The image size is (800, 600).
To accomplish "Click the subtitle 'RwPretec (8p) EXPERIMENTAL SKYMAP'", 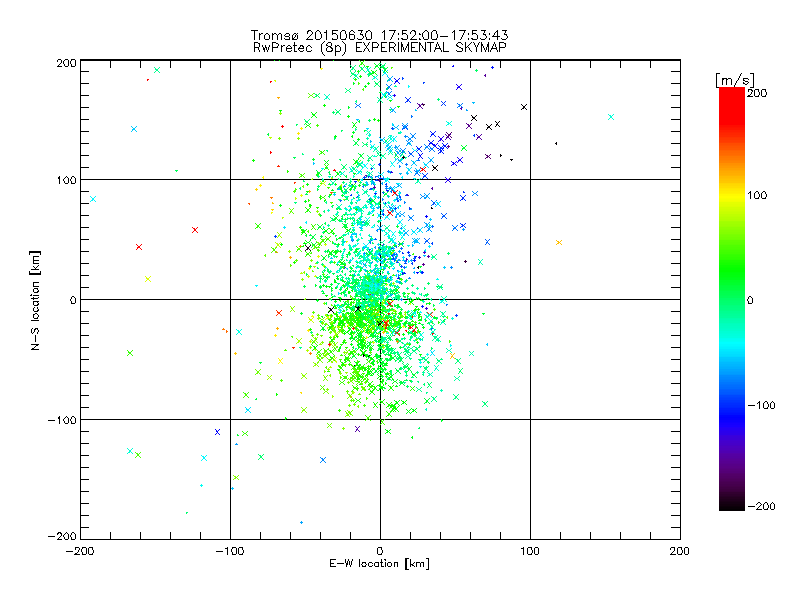I will pyautogui.click(x=379, y=47).
